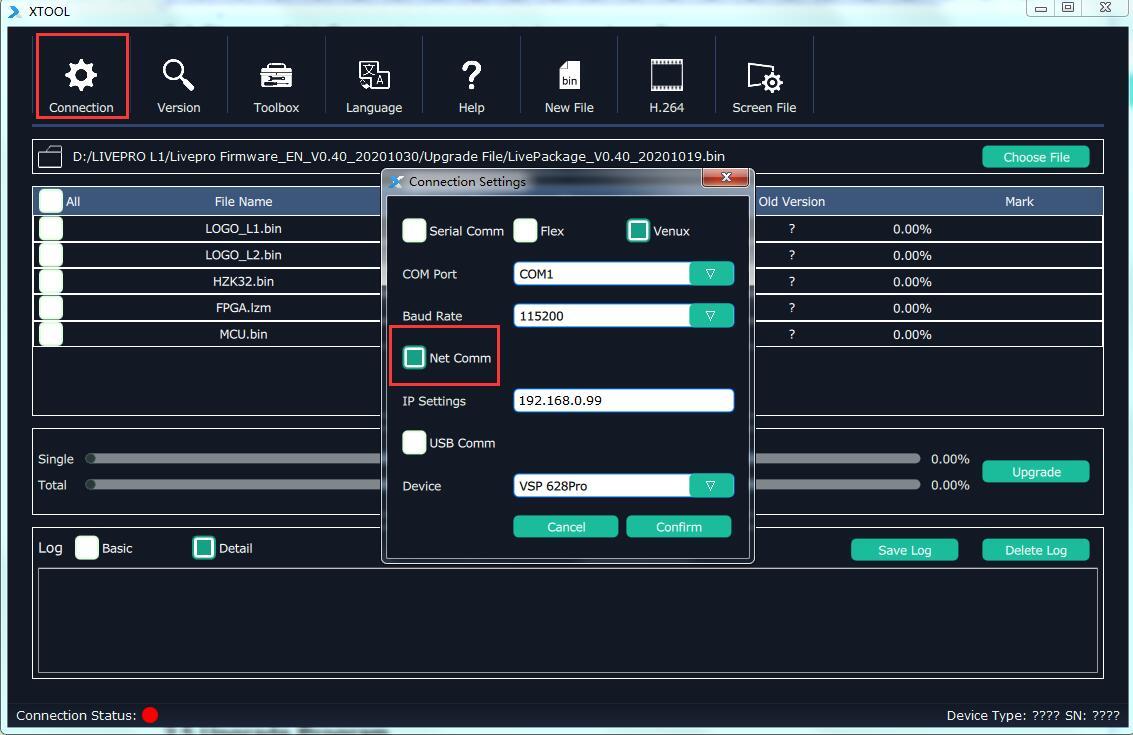The height and width of the screenshot is (735, 1133).
Task: Enable USB Comm connection mode
Action: (x=414, y=442)
